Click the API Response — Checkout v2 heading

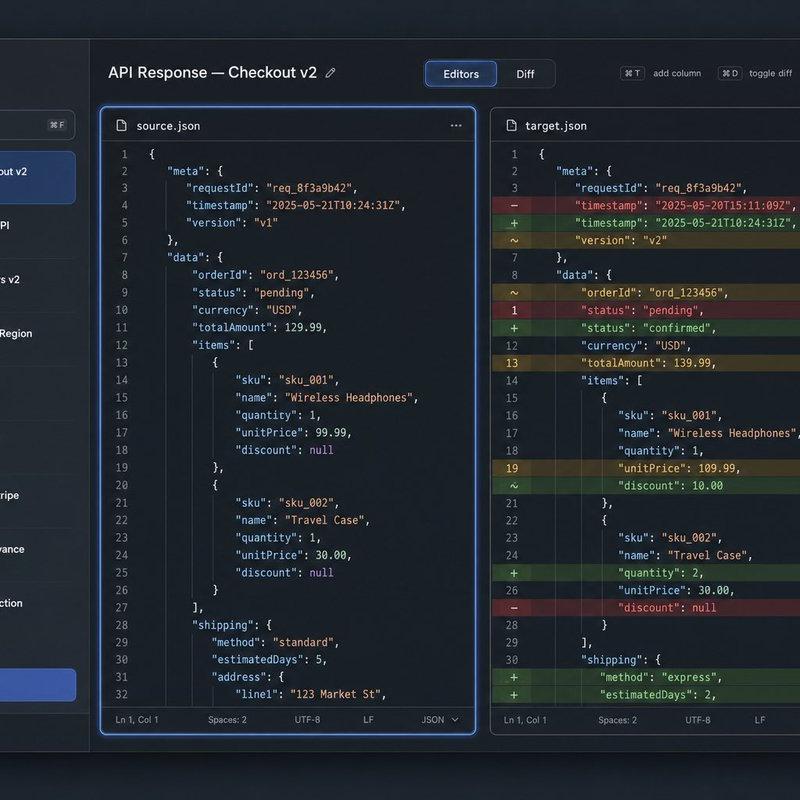point(212,72)
